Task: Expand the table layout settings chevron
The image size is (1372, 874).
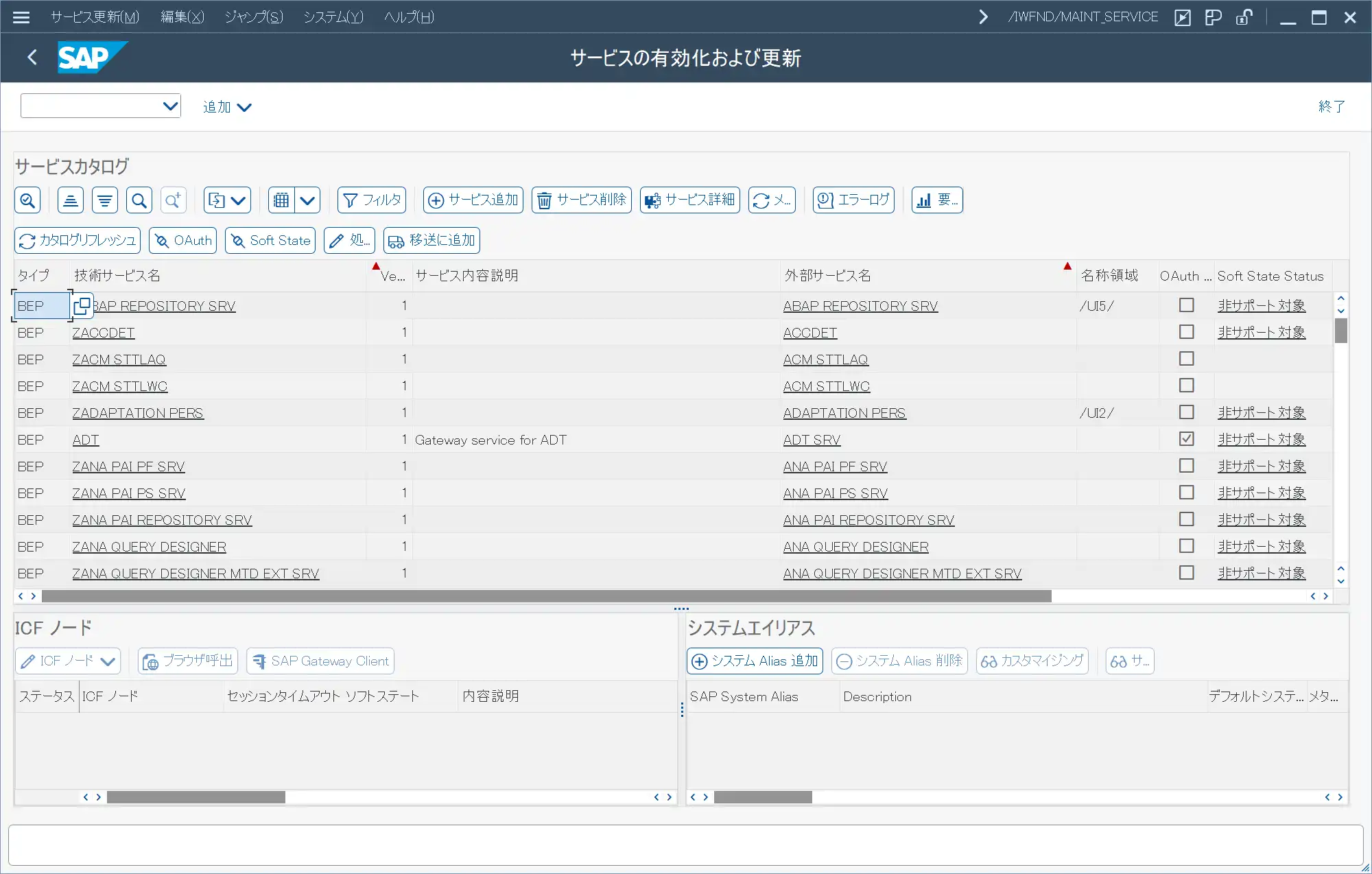Action: pos(308,200)
